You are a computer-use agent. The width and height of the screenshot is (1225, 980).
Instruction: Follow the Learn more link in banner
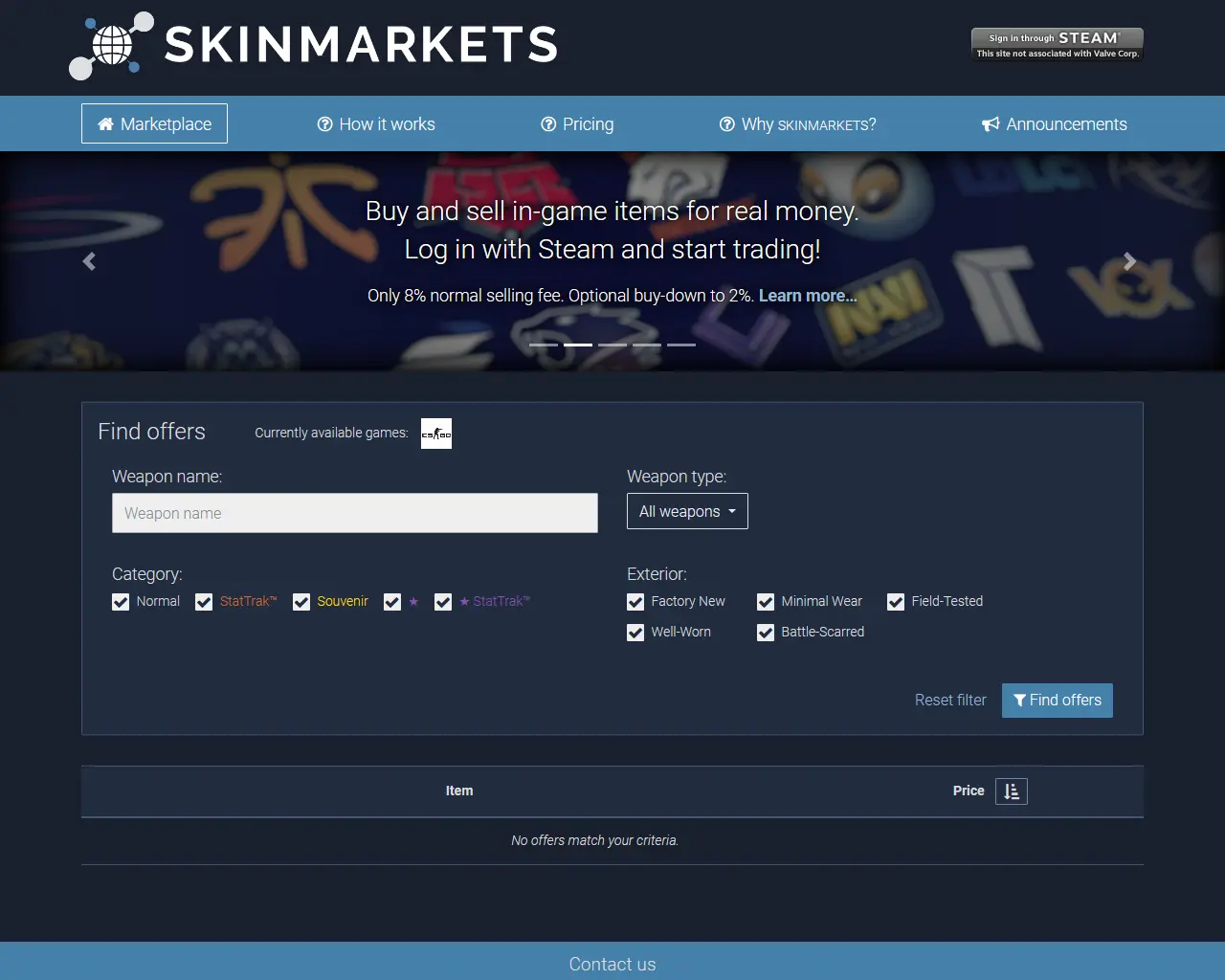(807, 296)
